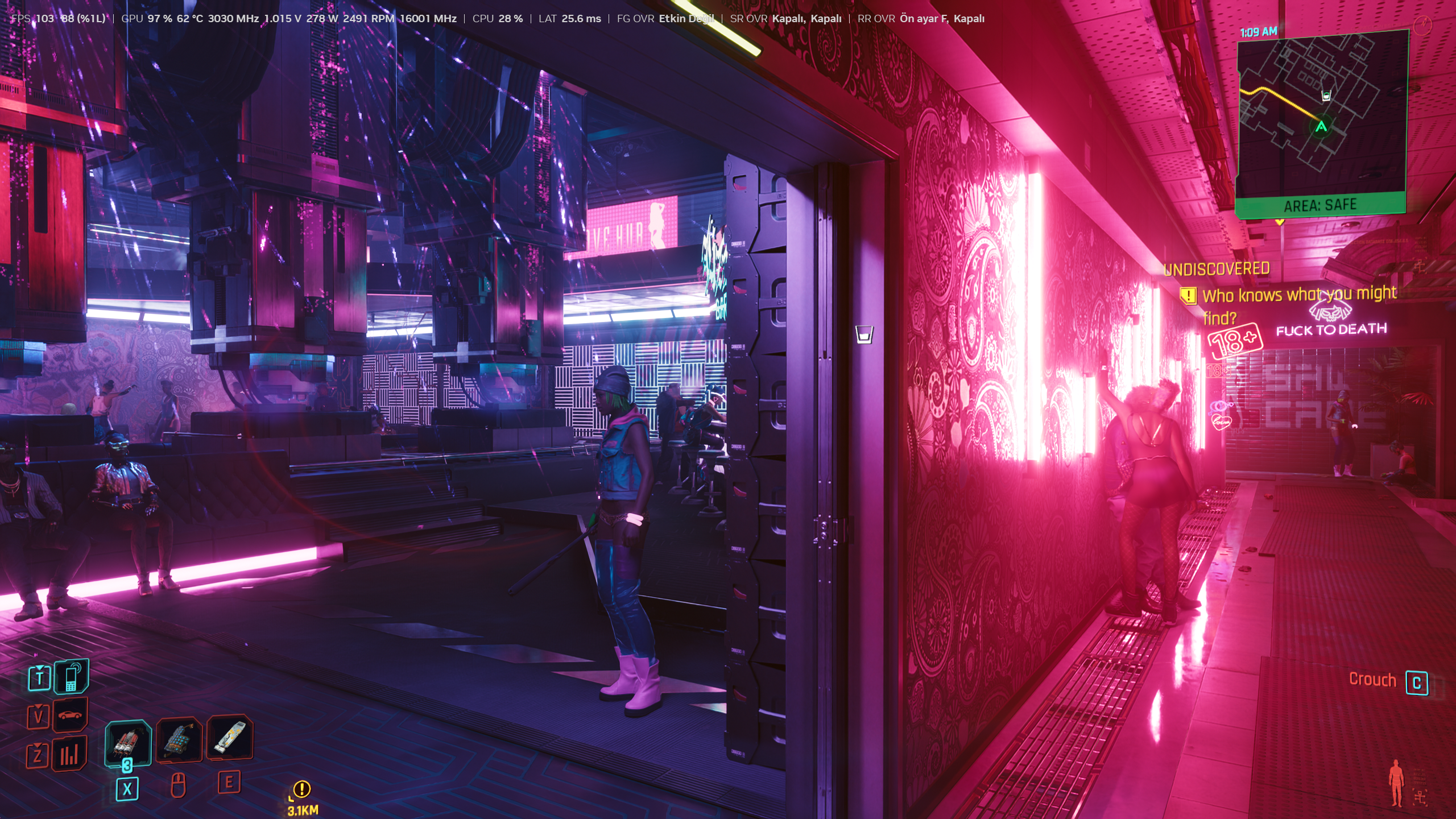Click the 88 (%1L) low FPS value
The width and height of the screenshot is (1456, 819).
coord(83,18)
